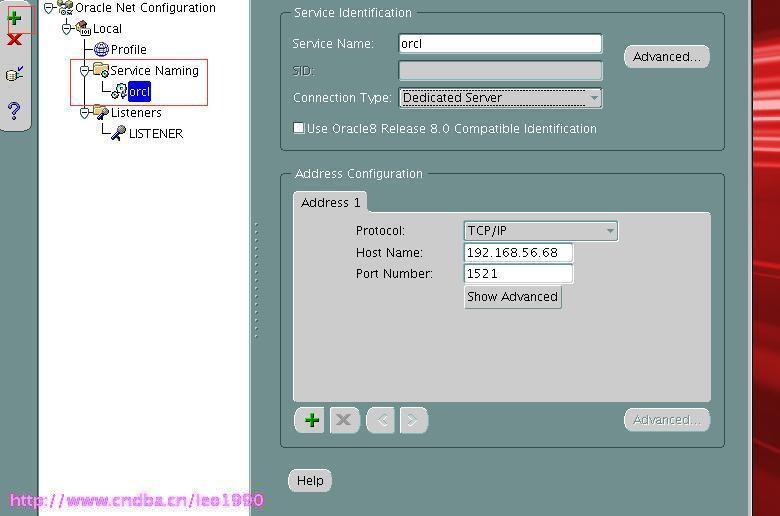The image size is (780, 516).
Task: Click the disabled SID field
Action: [500, 71]
